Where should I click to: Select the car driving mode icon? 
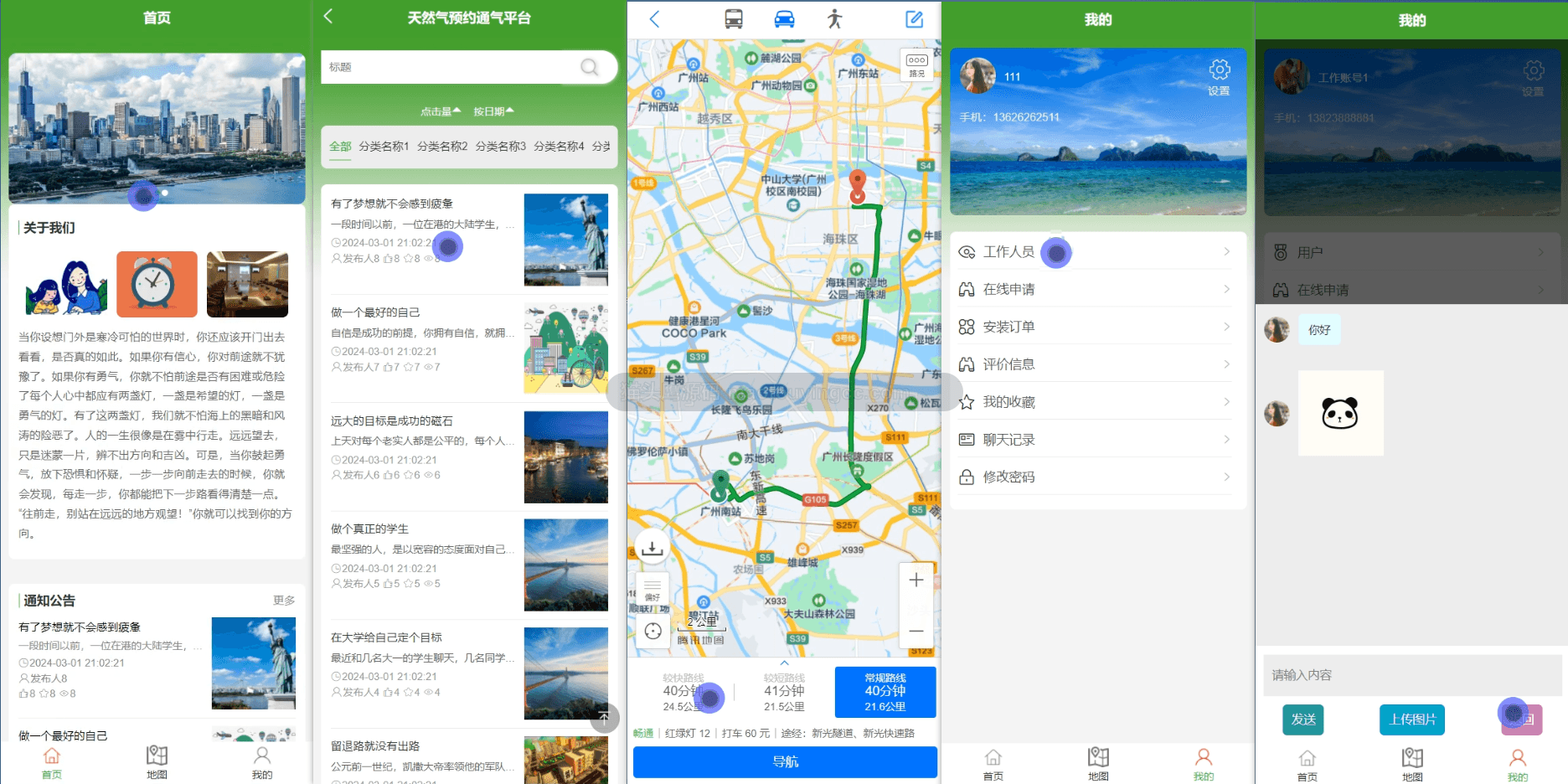point(784,18)
